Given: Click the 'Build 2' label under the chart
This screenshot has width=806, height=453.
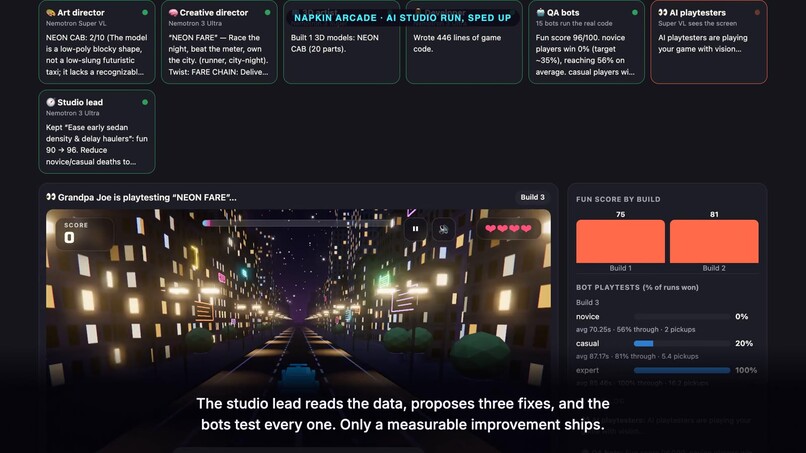Looking at the screenshot, I should point(714,268).
